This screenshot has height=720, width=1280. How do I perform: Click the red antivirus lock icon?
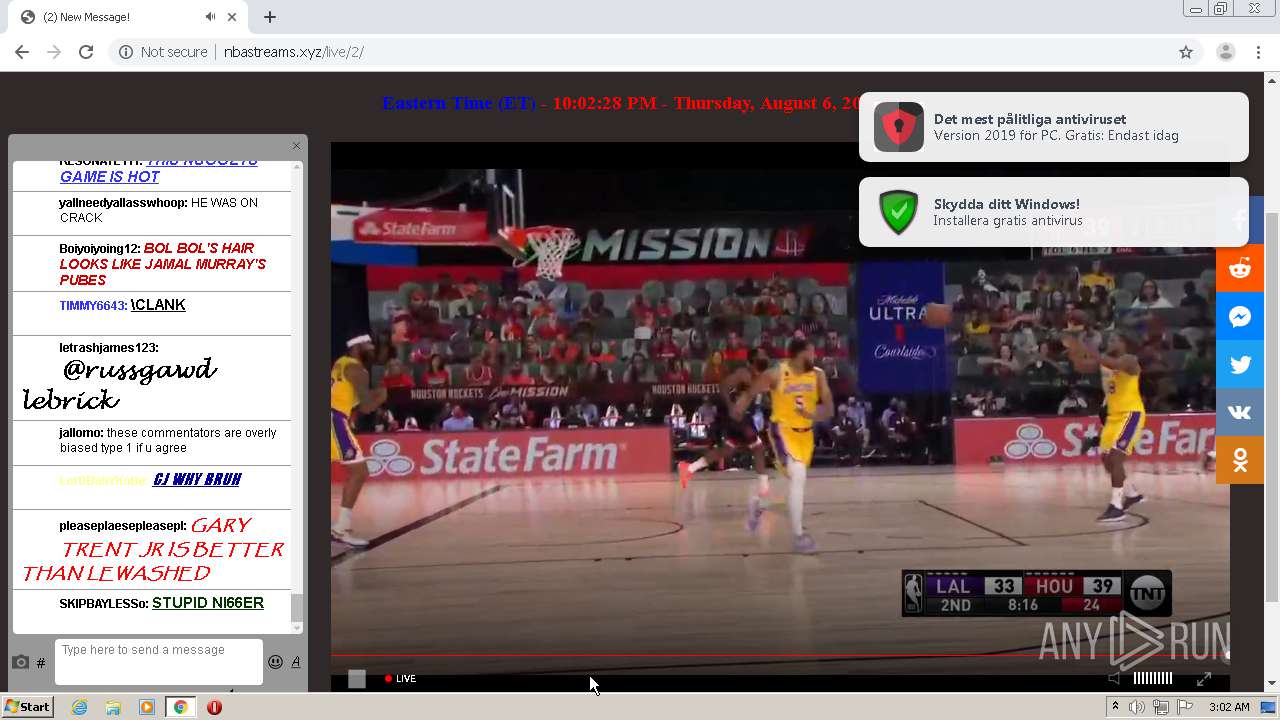pyautogui.click(x=898, y=127)
